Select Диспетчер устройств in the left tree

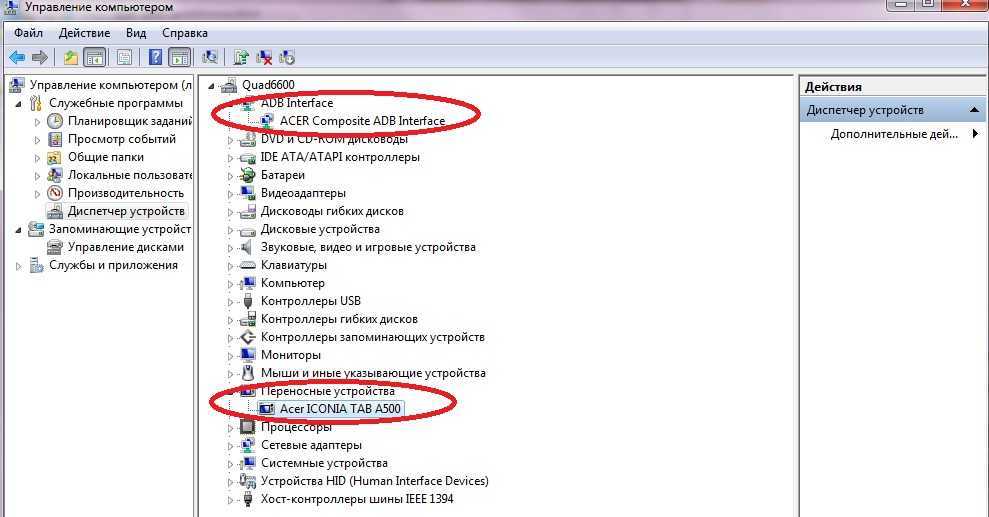point(126,211)
